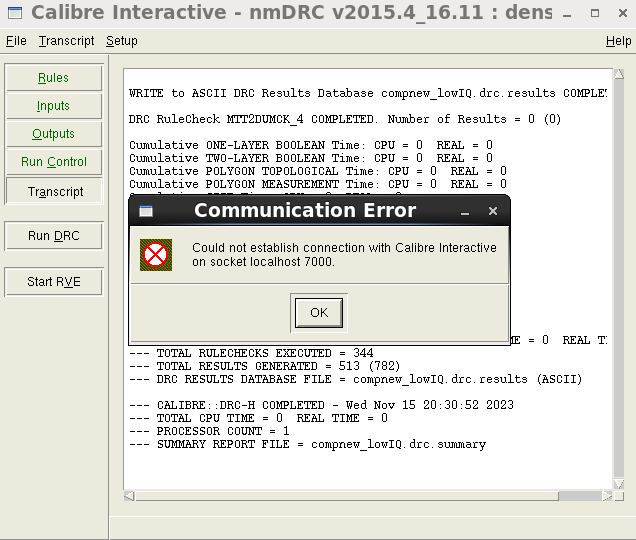The width and height of the screenshot is (636, 540).
Task: Switch to the Rules panel
Action: tap(54, 77)
